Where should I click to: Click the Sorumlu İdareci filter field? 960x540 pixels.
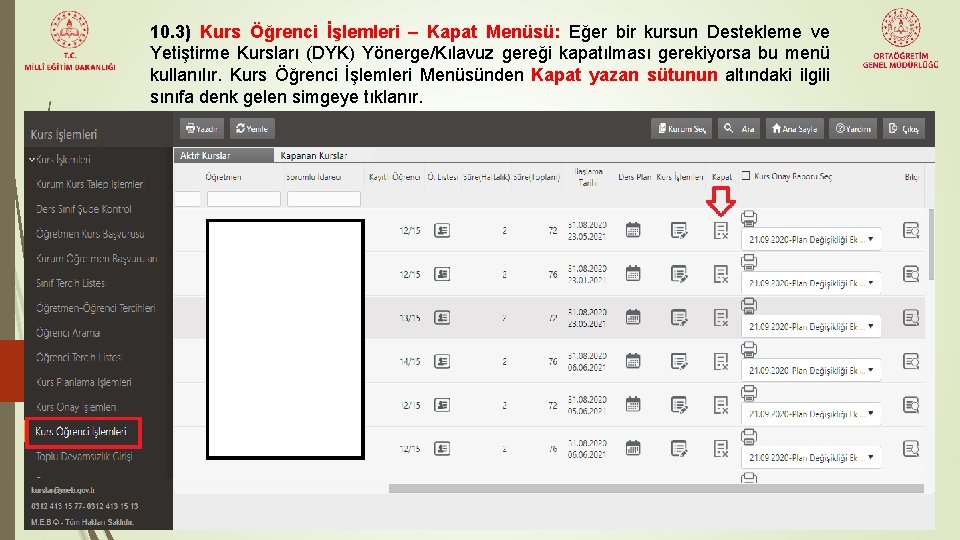[324, 199]
